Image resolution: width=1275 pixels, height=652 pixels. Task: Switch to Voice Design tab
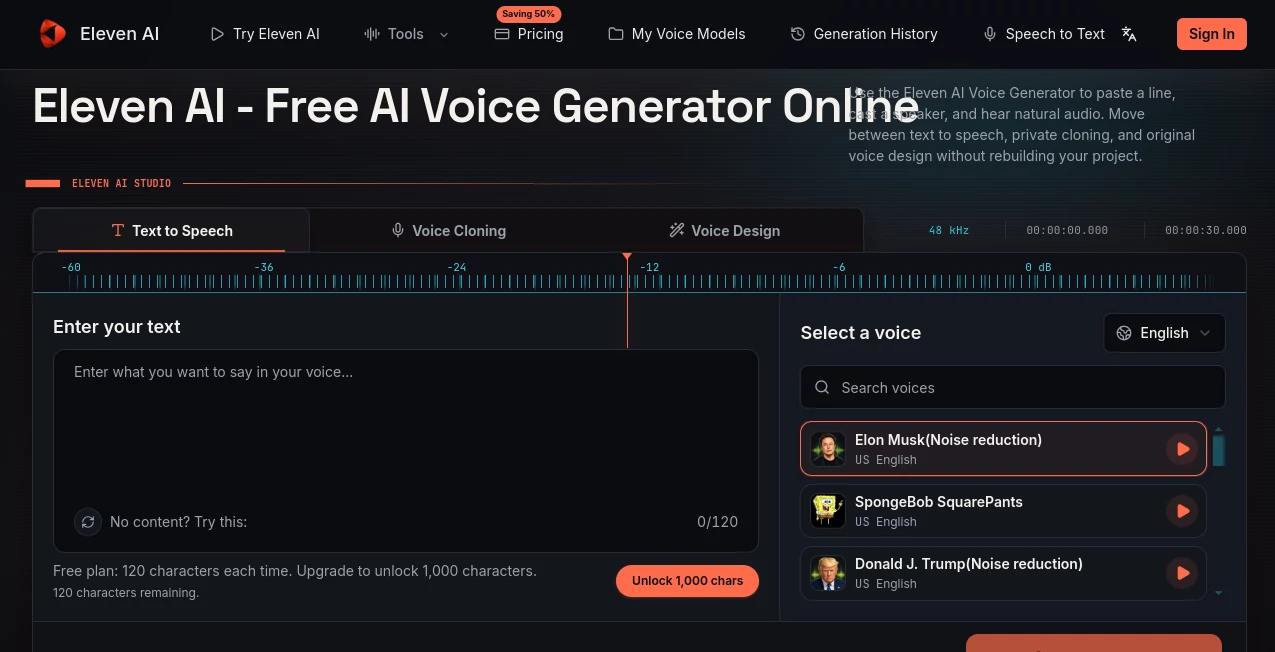pos(724,231)
